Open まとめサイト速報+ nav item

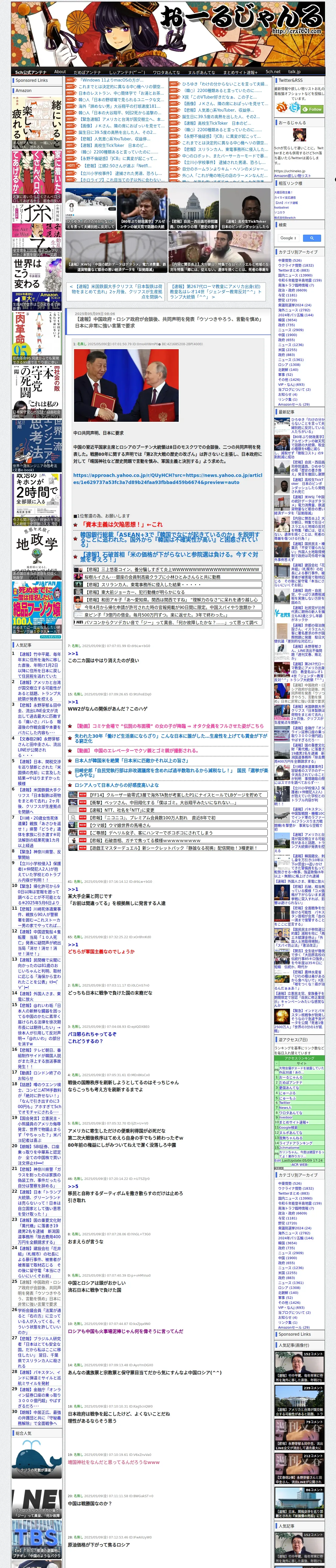(240, 72)
